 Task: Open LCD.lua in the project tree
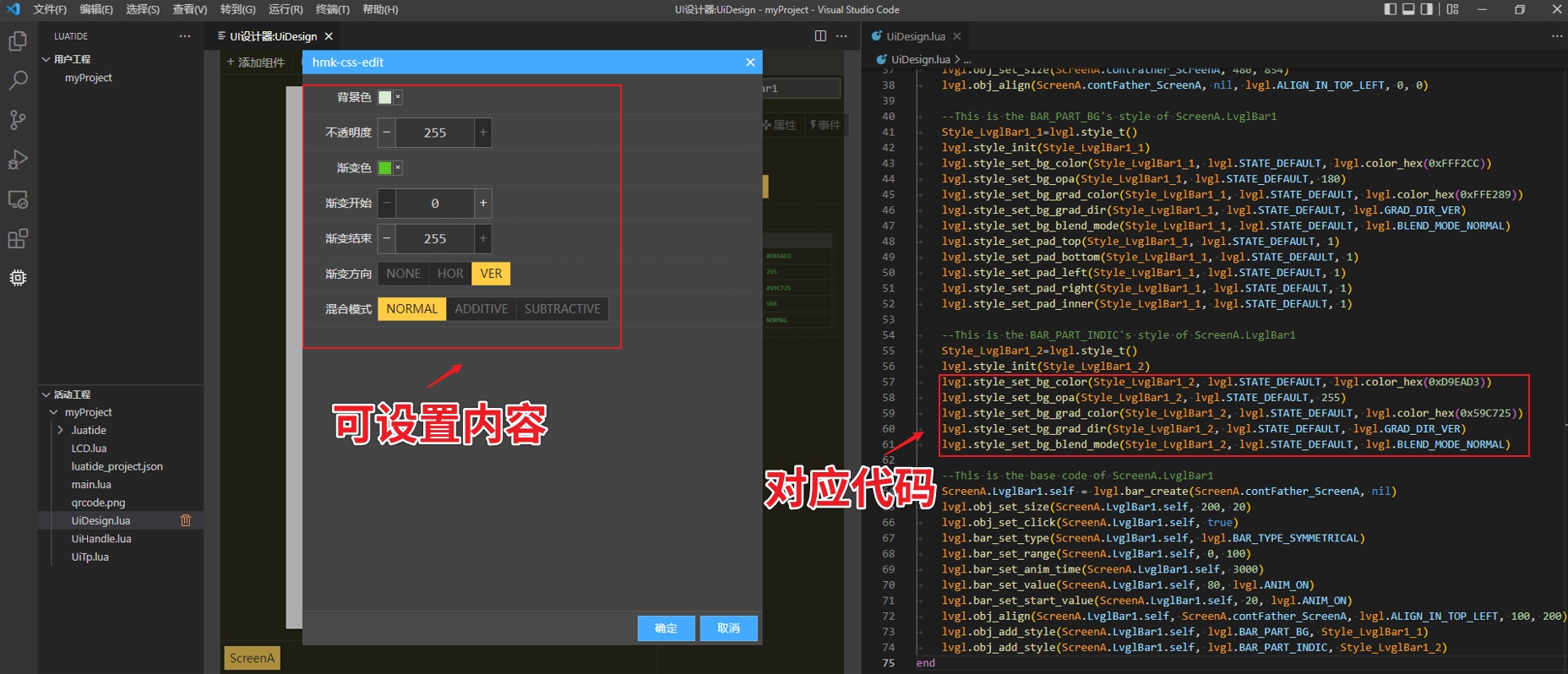pos(89,448)
